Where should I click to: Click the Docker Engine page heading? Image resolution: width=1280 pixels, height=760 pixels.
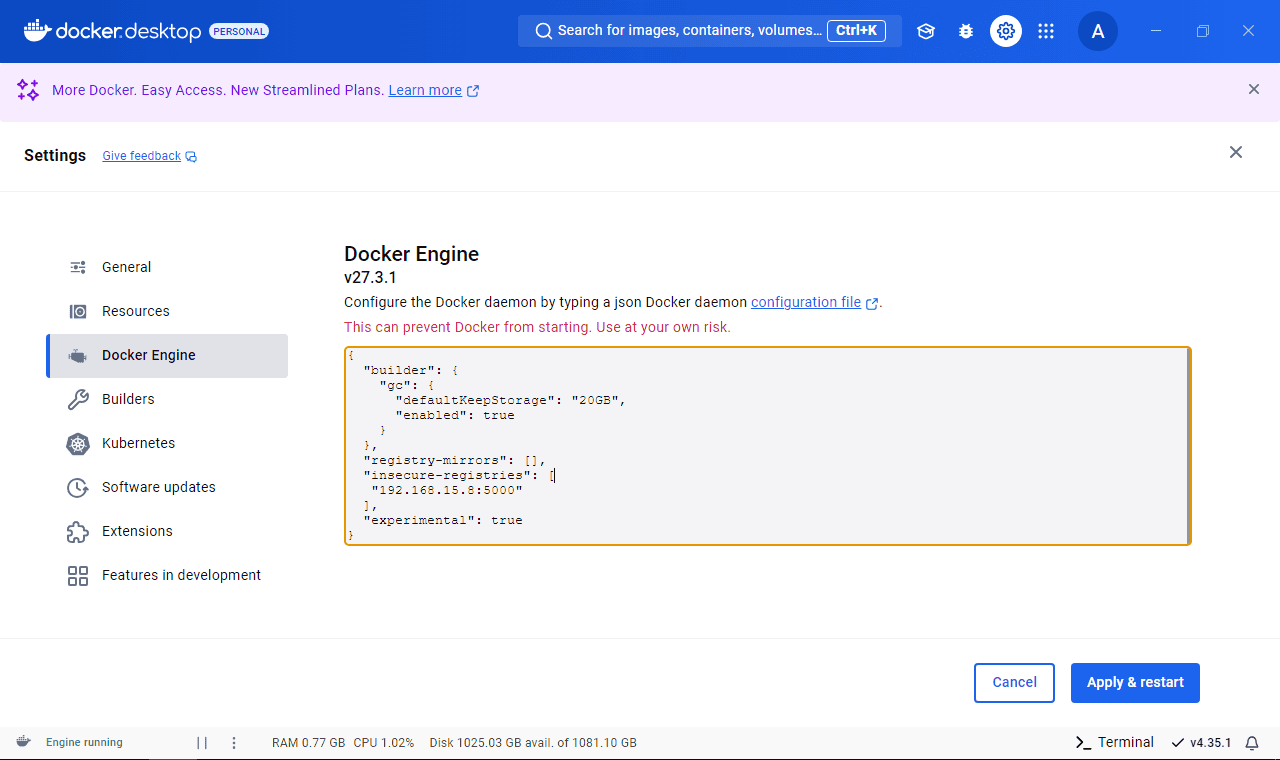click(411, 254)
